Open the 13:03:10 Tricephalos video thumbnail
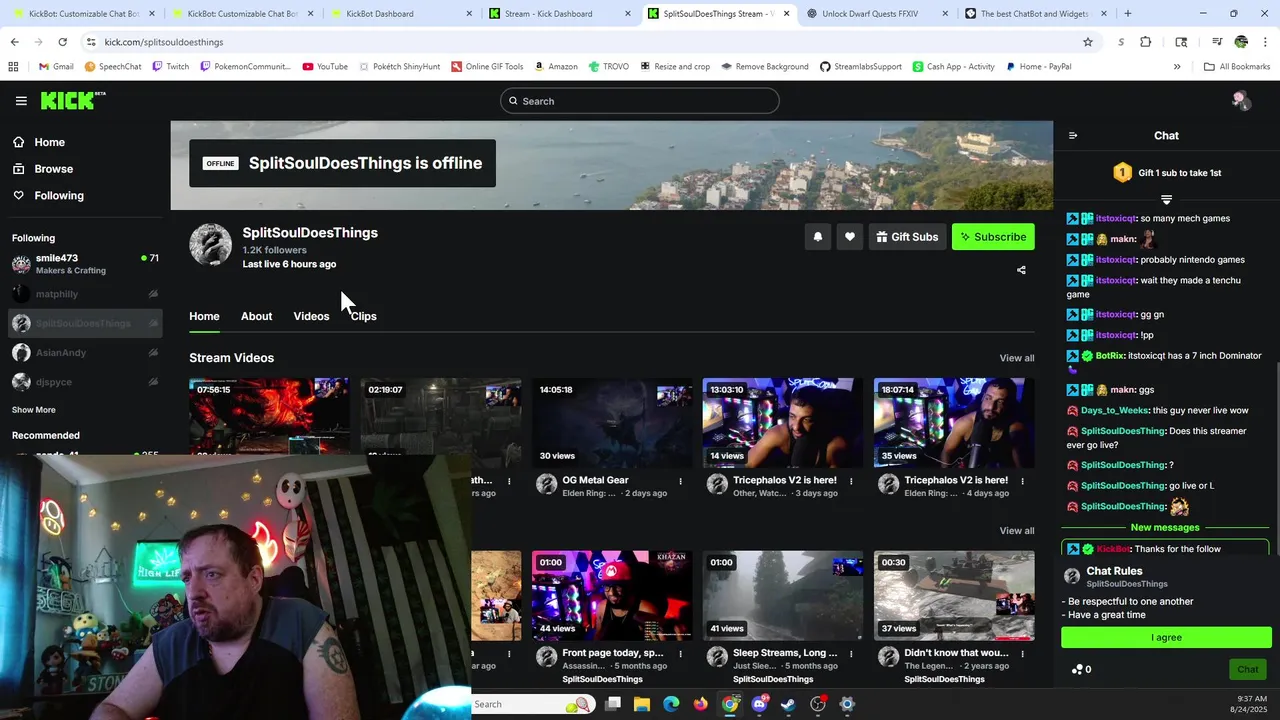The height and width of the screenshot is (720, 1280). click(783, 423)
